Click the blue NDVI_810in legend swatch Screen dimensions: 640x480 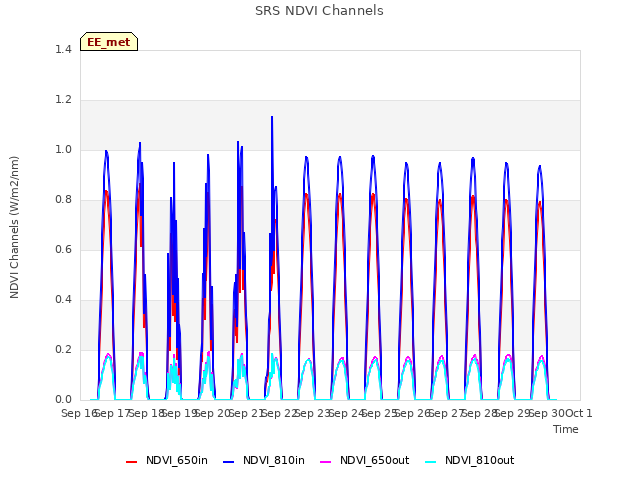tap(229, 462)
